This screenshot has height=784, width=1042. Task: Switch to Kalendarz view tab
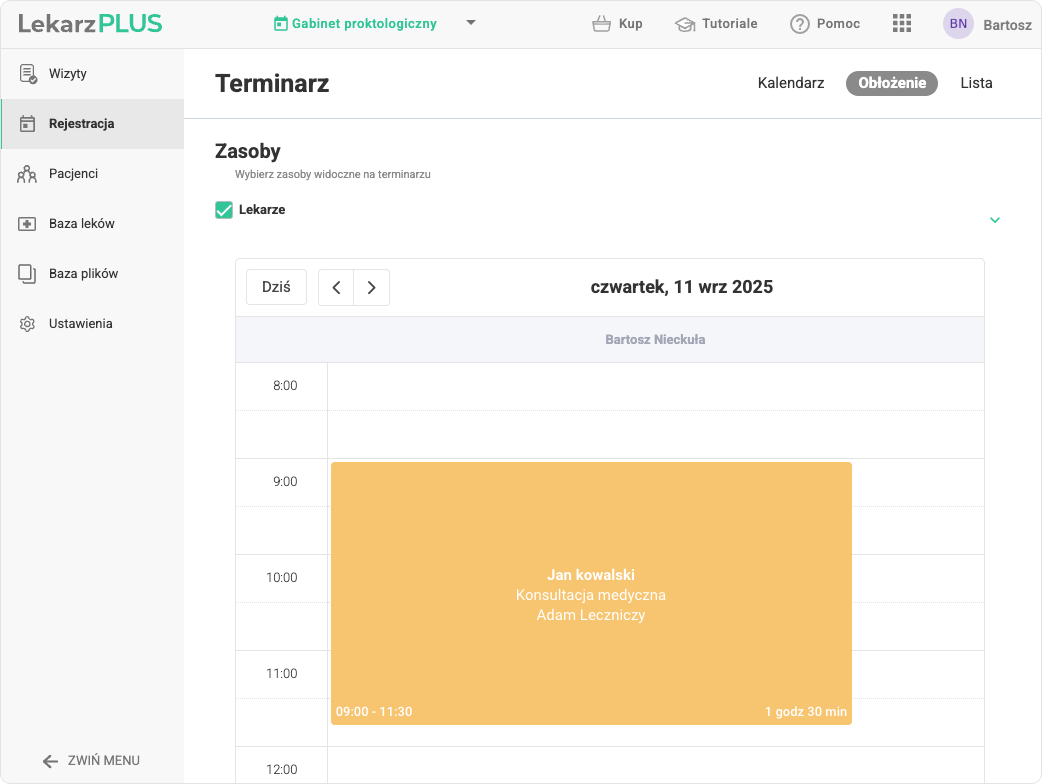point(791,83)
